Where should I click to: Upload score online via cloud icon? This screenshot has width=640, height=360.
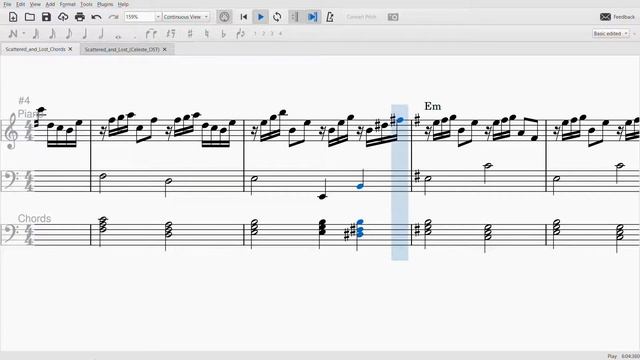point(63,17)
